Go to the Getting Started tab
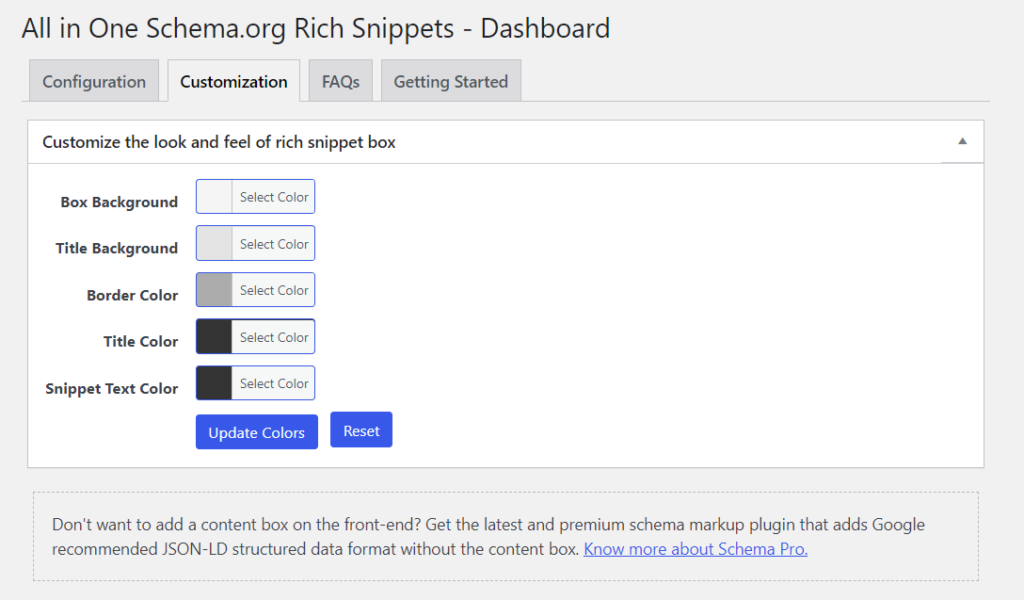Viewport: 1024px width, 600px height. tap(451, 82)
